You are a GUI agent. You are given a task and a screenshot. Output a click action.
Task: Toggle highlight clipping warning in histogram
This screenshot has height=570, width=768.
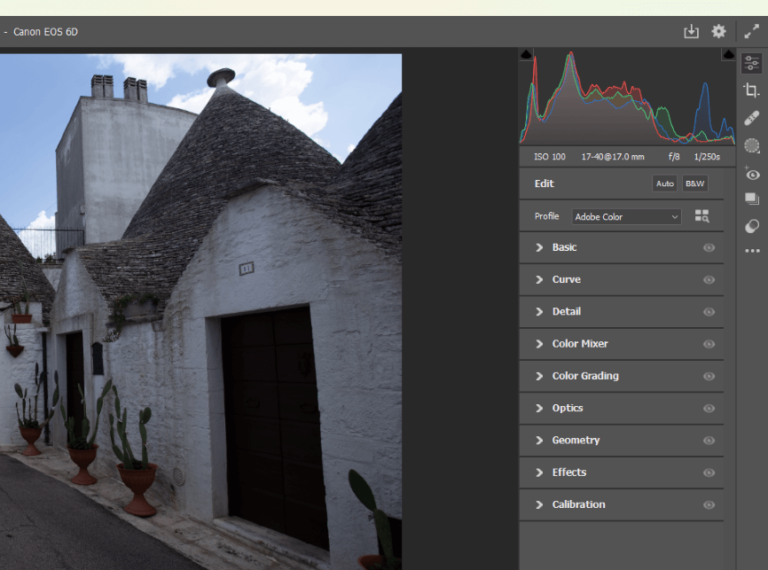728,54
